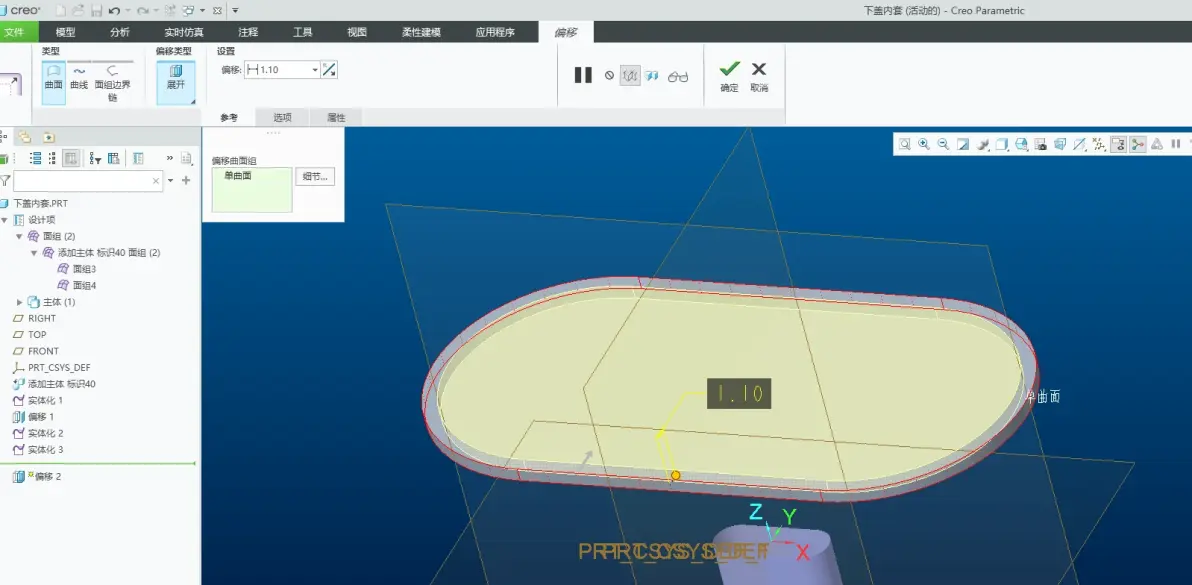1192x585 pixels.
Task: Collapse the 面组 (2) tree node
Action: click(20, 236)
